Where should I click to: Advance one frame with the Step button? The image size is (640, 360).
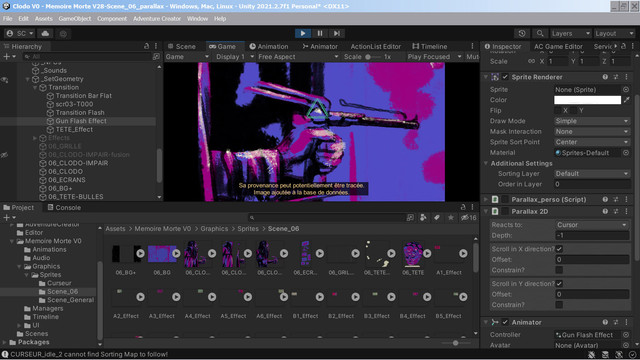coord(336,33)
